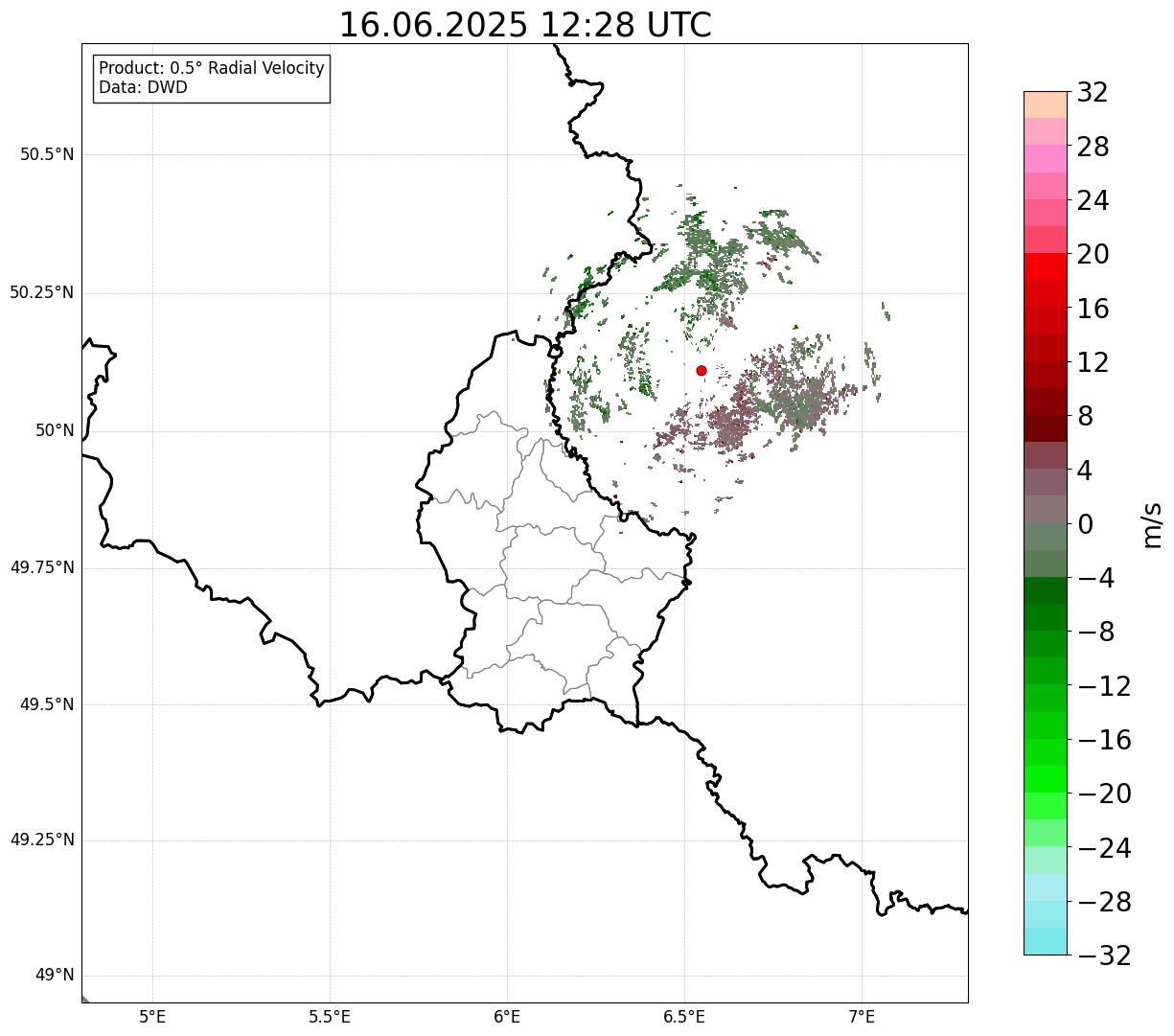The width and height of the screenshot is (1174, 1036).
Task: Click the latitude label 50.5°N
Action: [47, 154]
